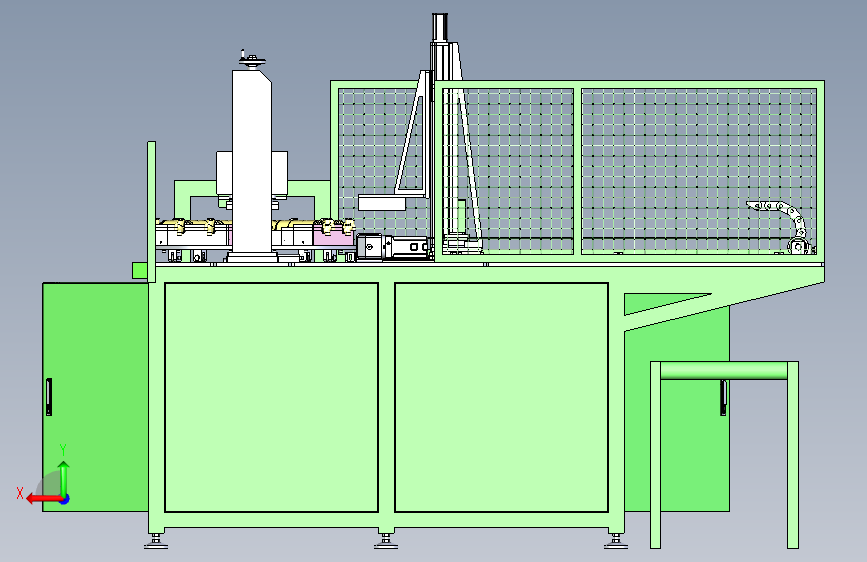
Task: Select the white rectangular plate under the triangular arm
Action: [382, 202]
